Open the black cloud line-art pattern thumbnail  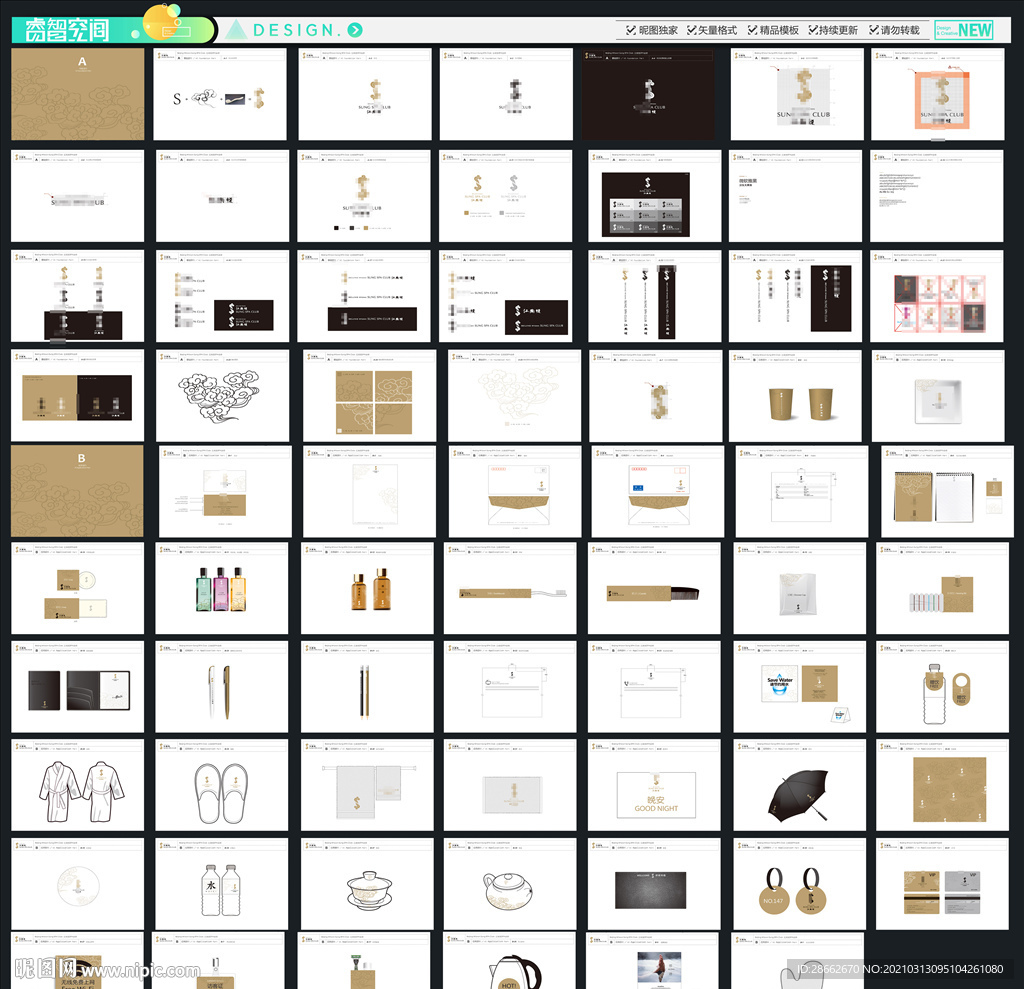(x=222, y=395)
